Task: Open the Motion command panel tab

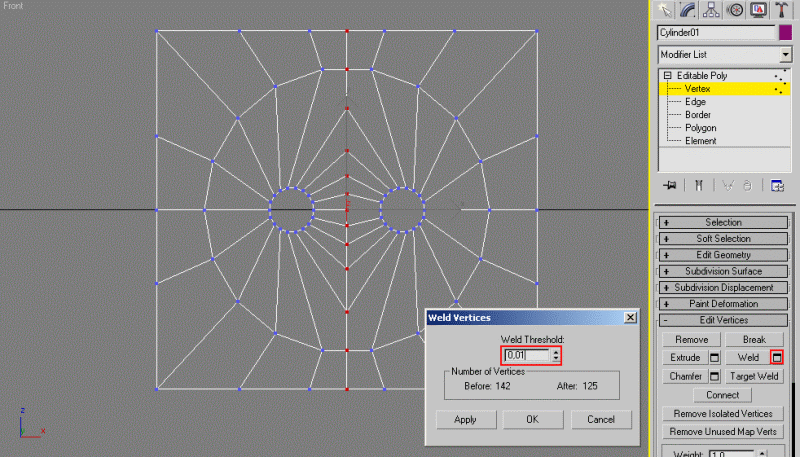Action: point(735,10)
